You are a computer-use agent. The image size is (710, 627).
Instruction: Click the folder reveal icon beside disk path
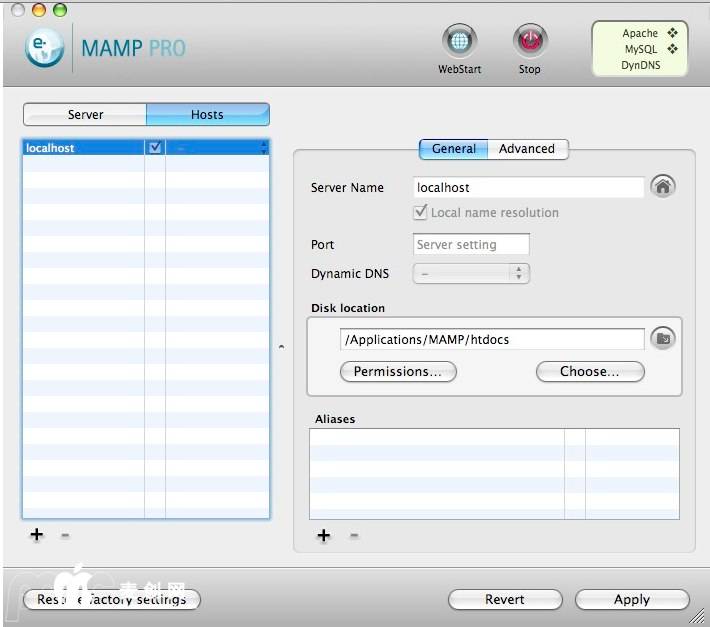tap(663, 339)
